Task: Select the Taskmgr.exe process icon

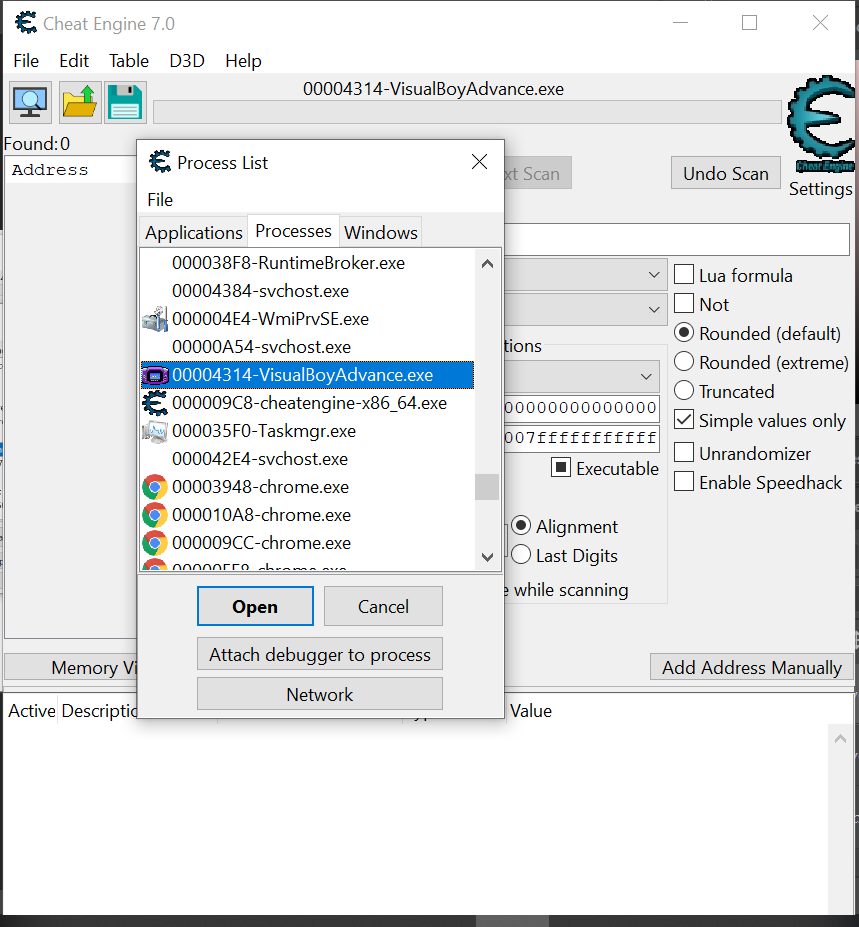Action: click(155, 432)
